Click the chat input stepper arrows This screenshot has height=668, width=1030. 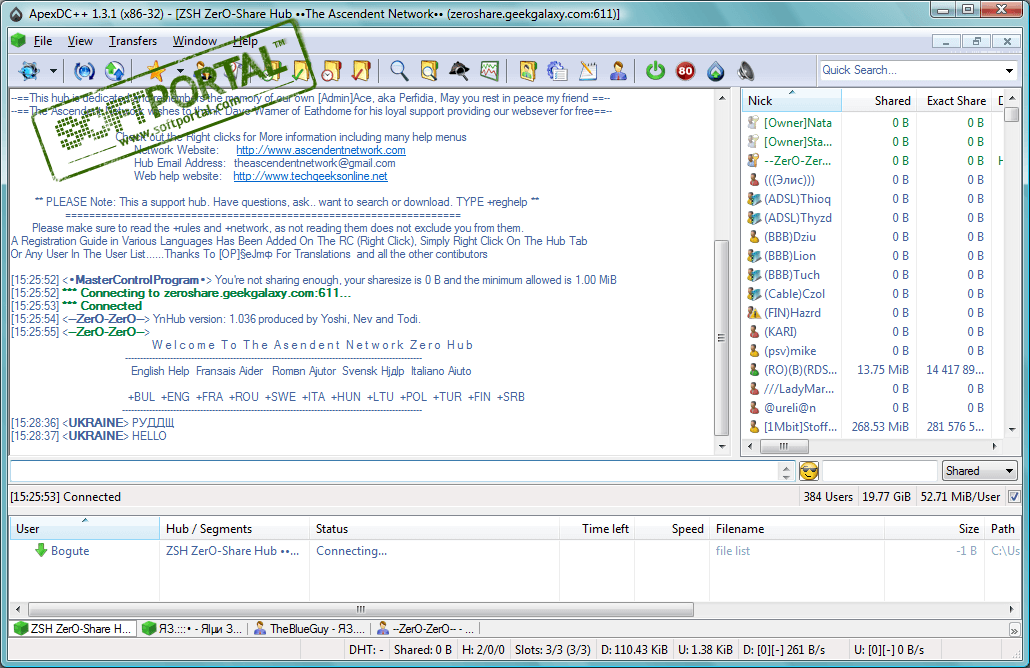[786, 471]
